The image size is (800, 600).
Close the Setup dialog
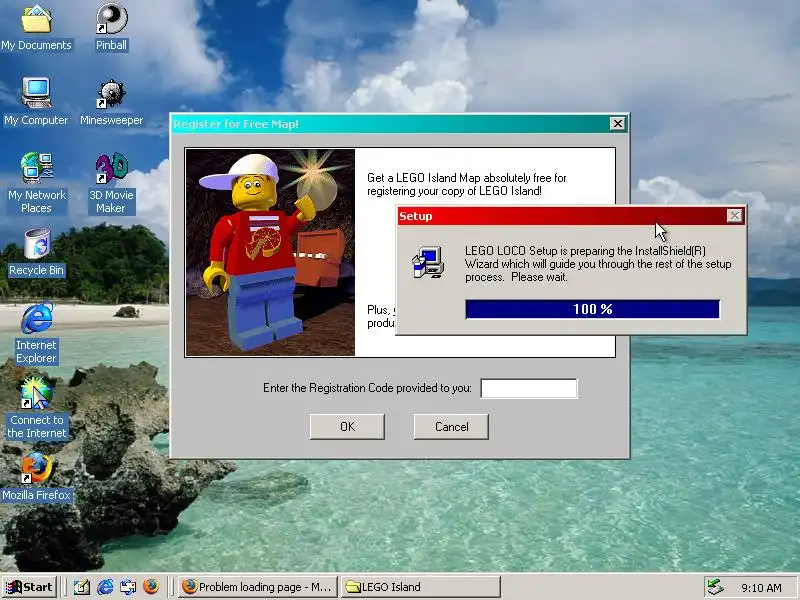(x=734, y=216)
